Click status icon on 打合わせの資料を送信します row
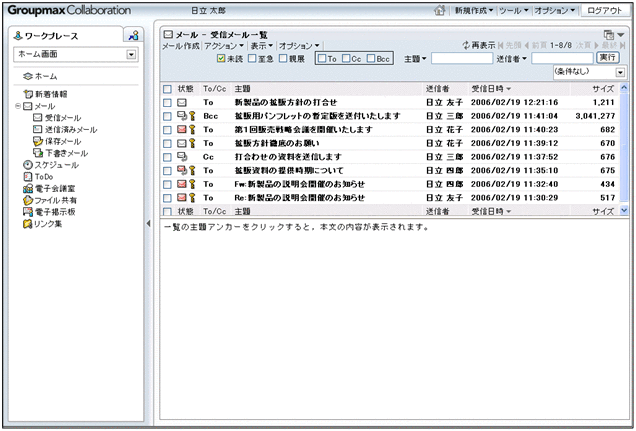The height and width of the screenshot is (431, 636). point(182,157)
